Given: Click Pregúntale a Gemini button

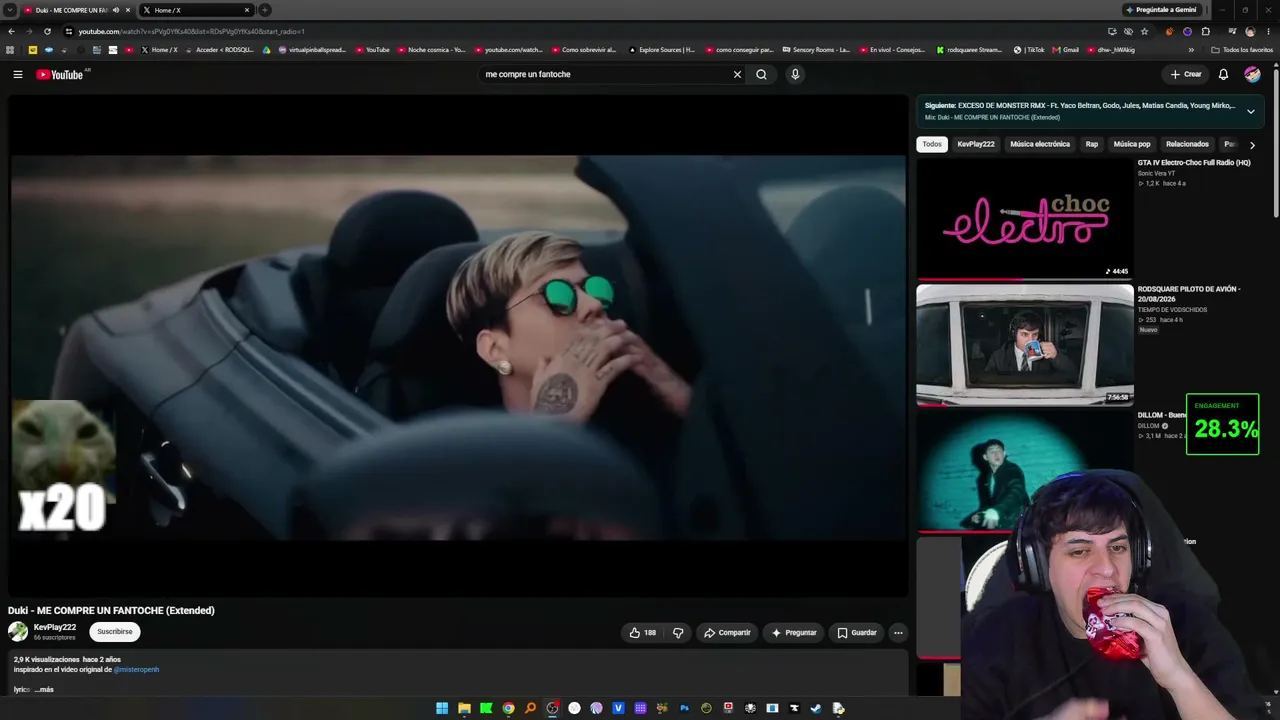Looking at the screenshot, I should tap(1161, 10).
